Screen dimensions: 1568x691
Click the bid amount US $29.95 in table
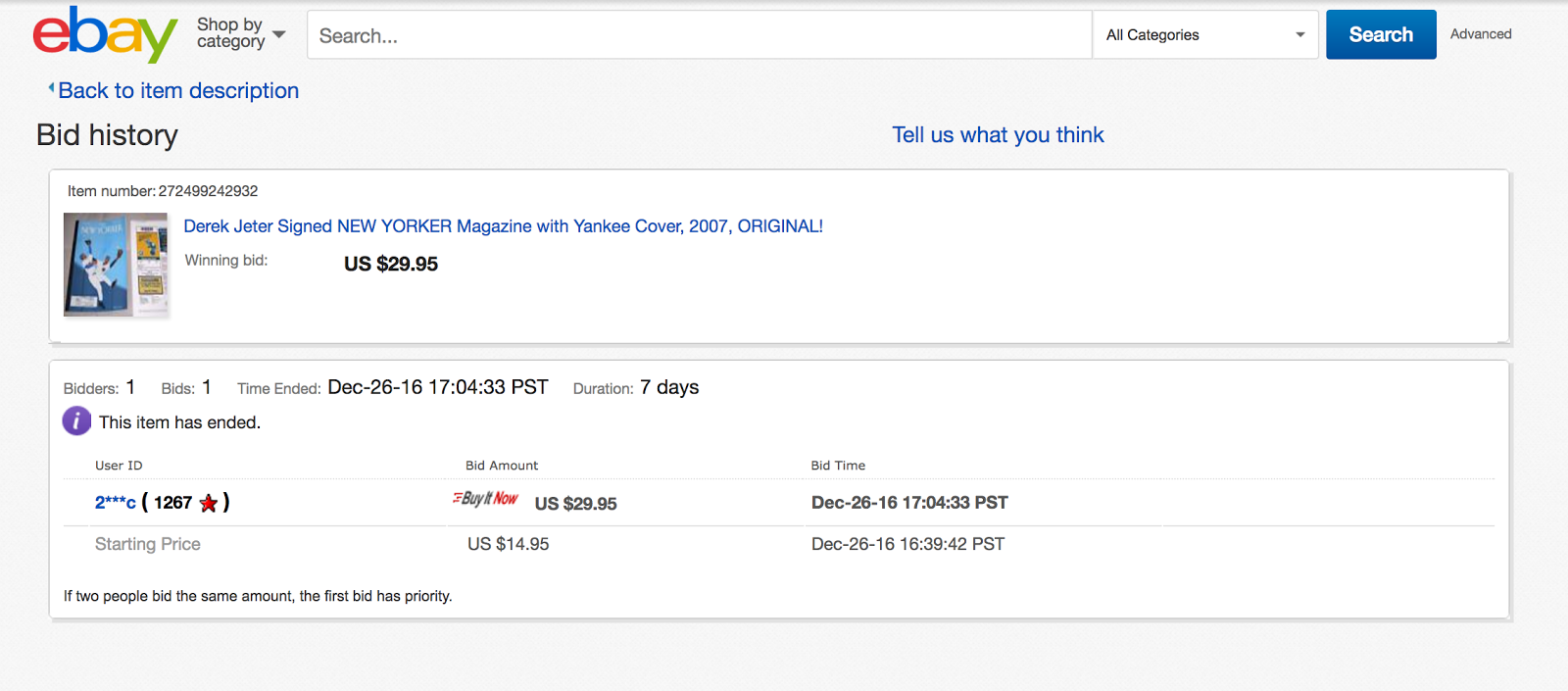point(575,504)
